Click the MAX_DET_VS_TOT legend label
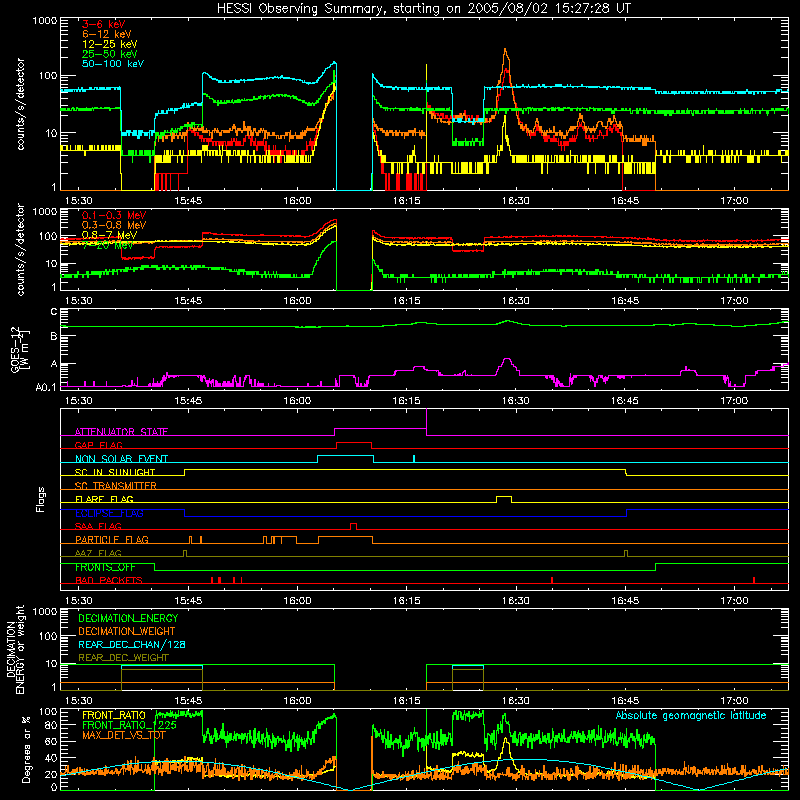 (124, 735)
